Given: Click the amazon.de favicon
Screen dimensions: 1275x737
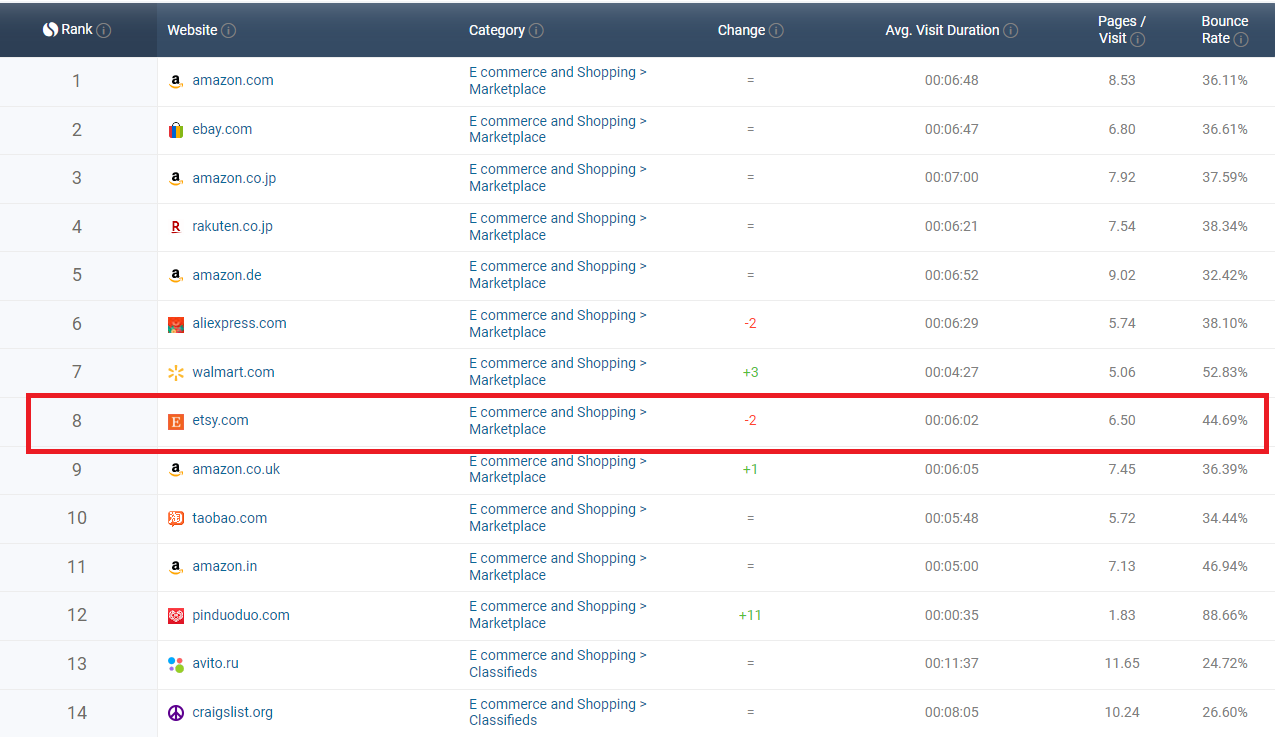Looking at the screenshot, I should (x=176, y=275).
